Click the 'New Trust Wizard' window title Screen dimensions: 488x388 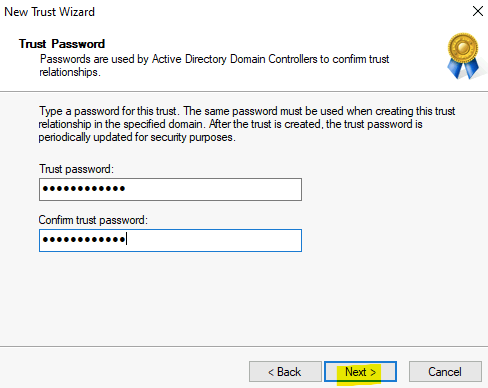(49, 12)
